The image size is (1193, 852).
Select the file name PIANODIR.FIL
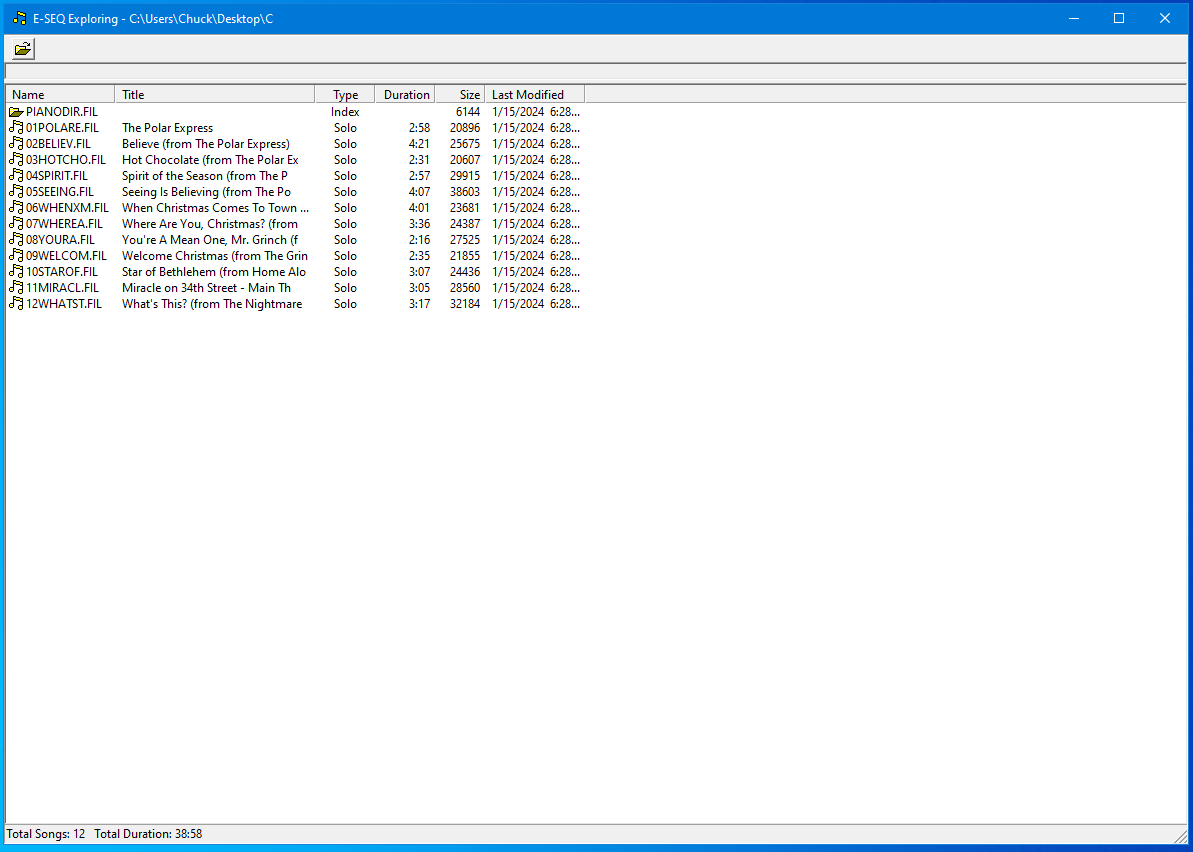pyautogui.click(x=62, y=112)
